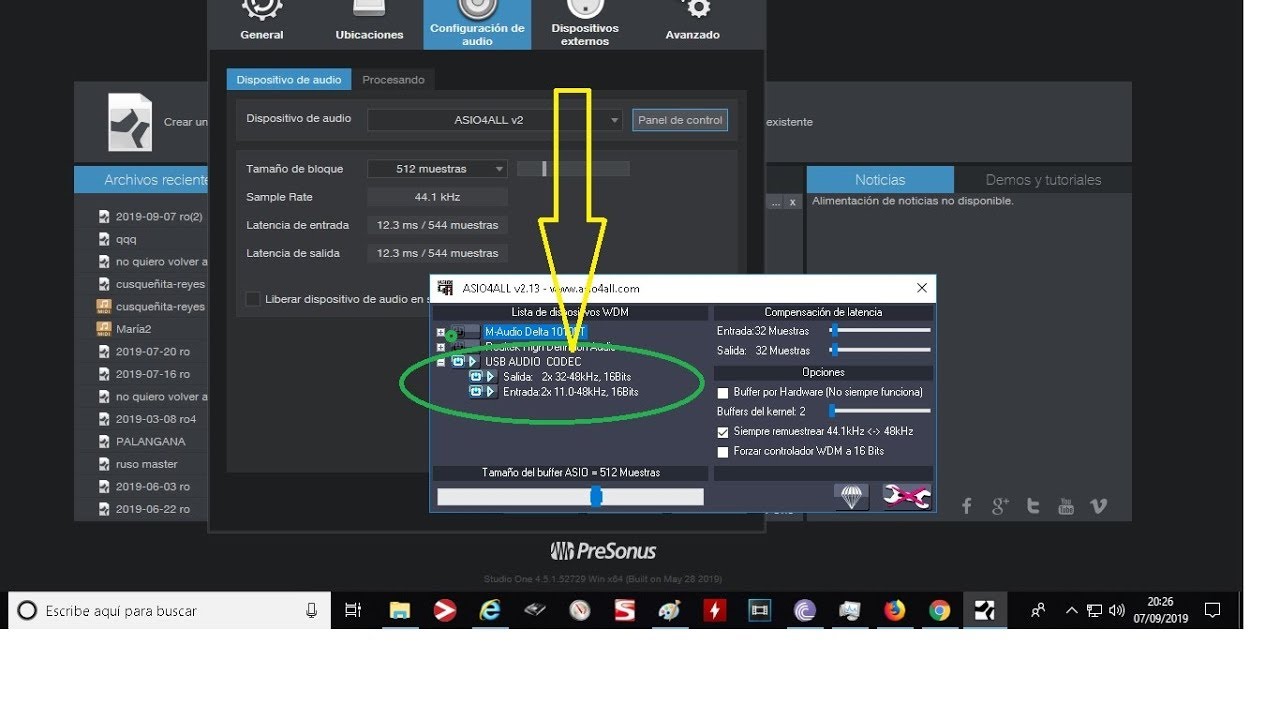Open Task View in the taskbar
This screenshot has width=1280, height=720.
[x=353, y=610]
